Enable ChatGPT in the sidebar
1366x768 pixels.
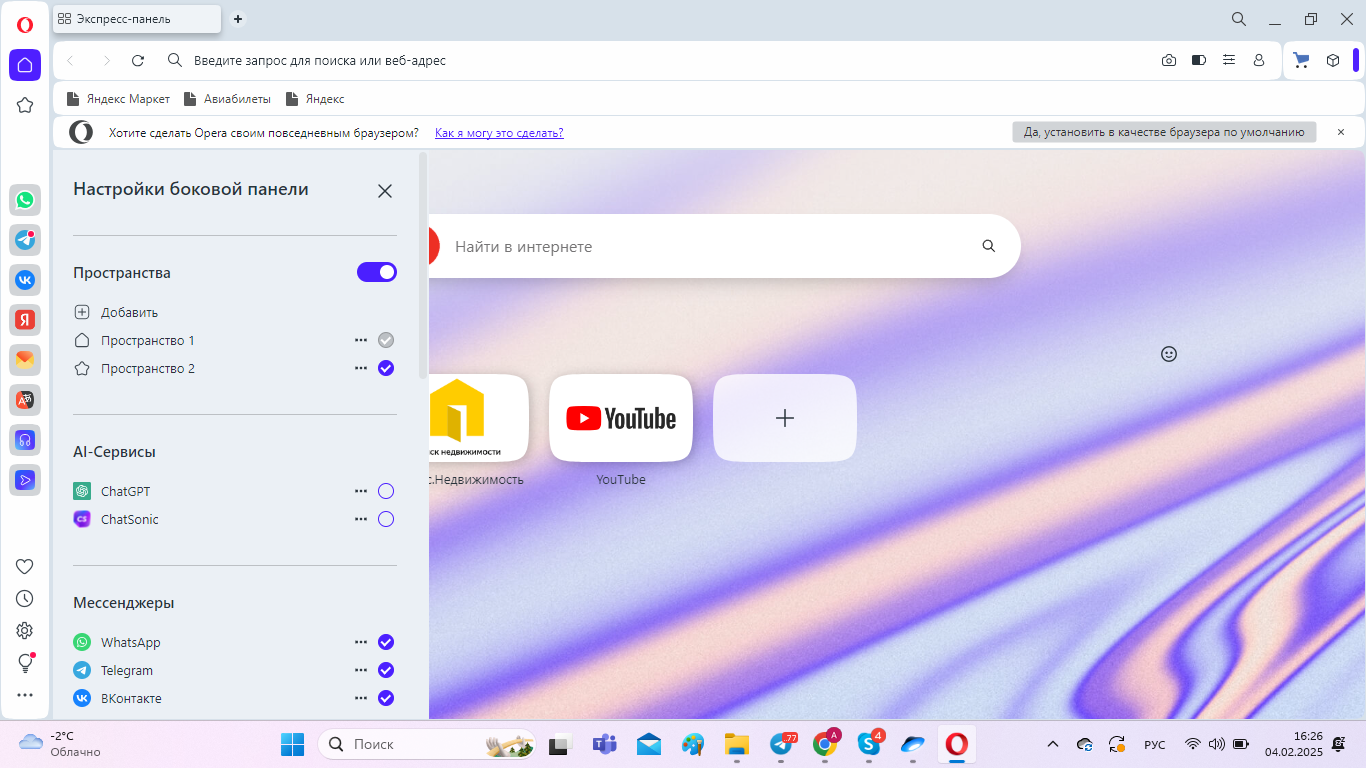click(x=386, y=491)
